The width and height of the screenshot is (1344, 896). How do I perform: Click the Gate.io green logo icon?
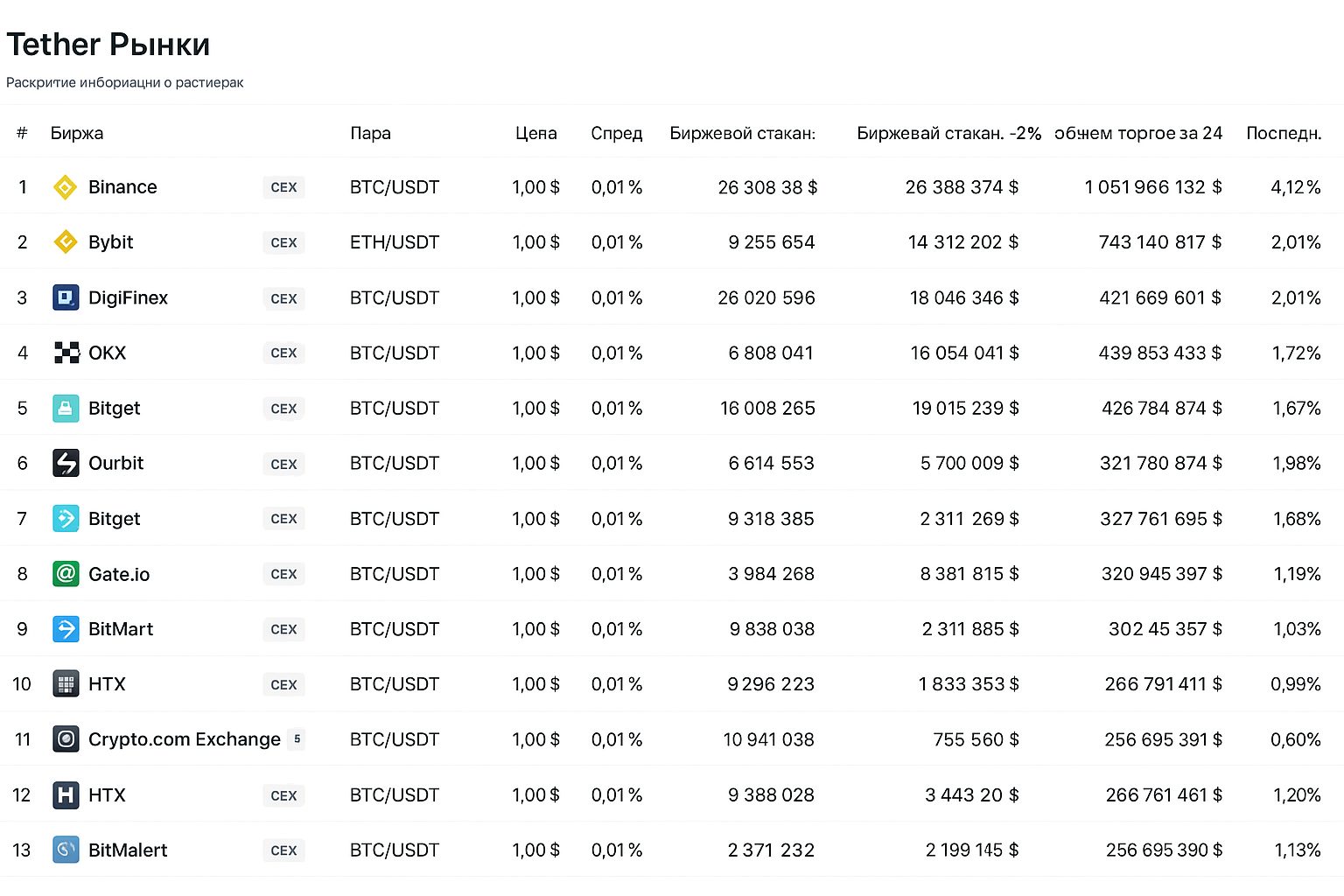point(66,574)
